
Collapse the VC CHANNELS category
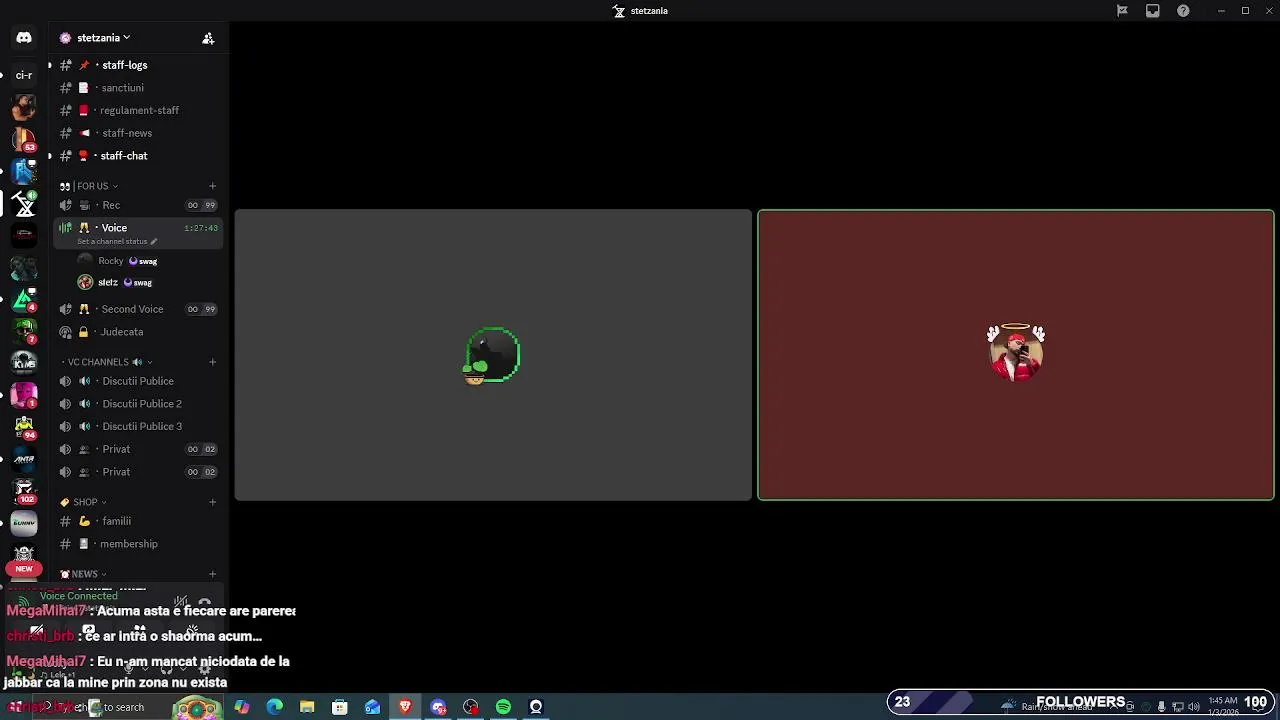coord(106,362)
